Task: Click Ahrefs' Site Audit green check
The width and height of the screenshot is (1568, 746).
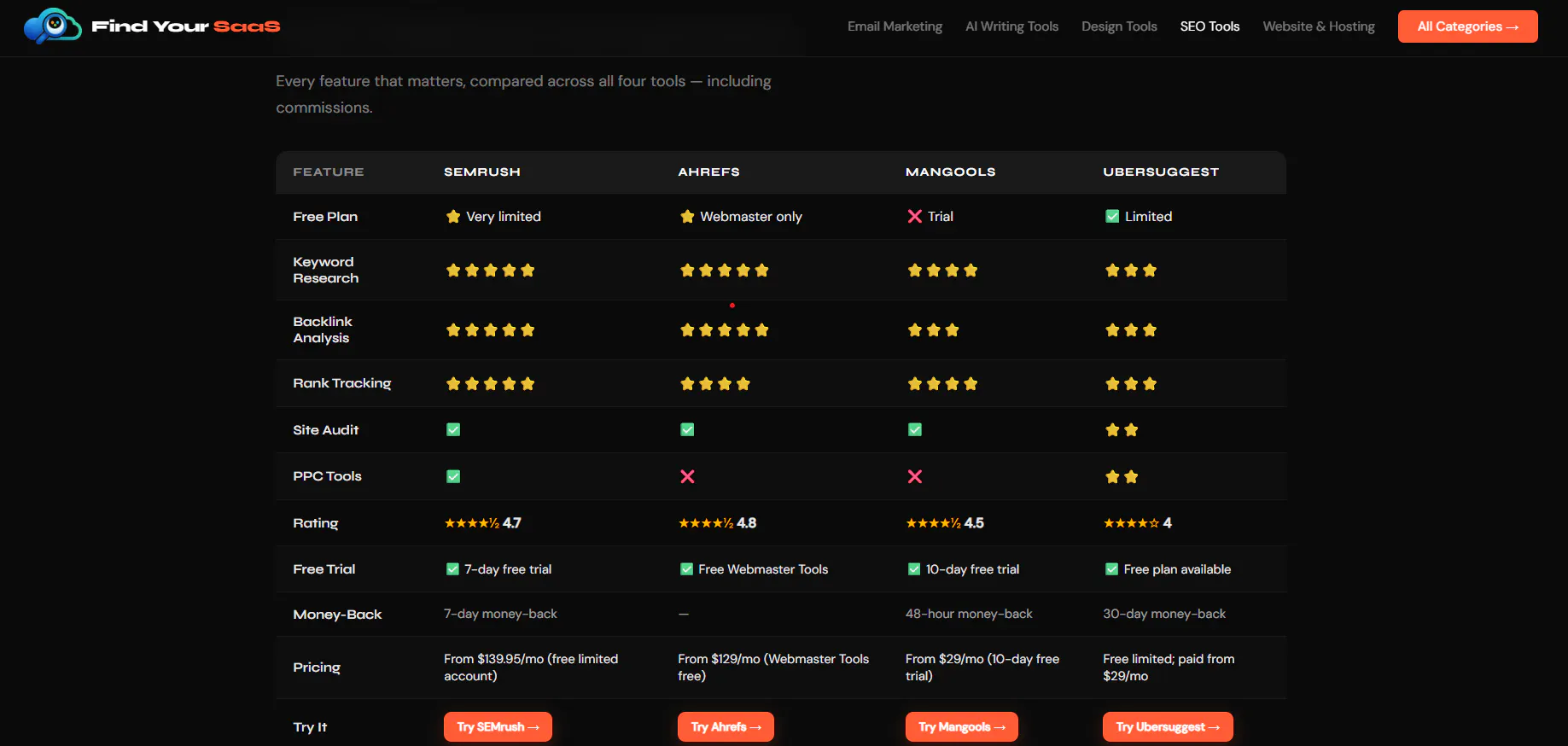Action: 687,430
